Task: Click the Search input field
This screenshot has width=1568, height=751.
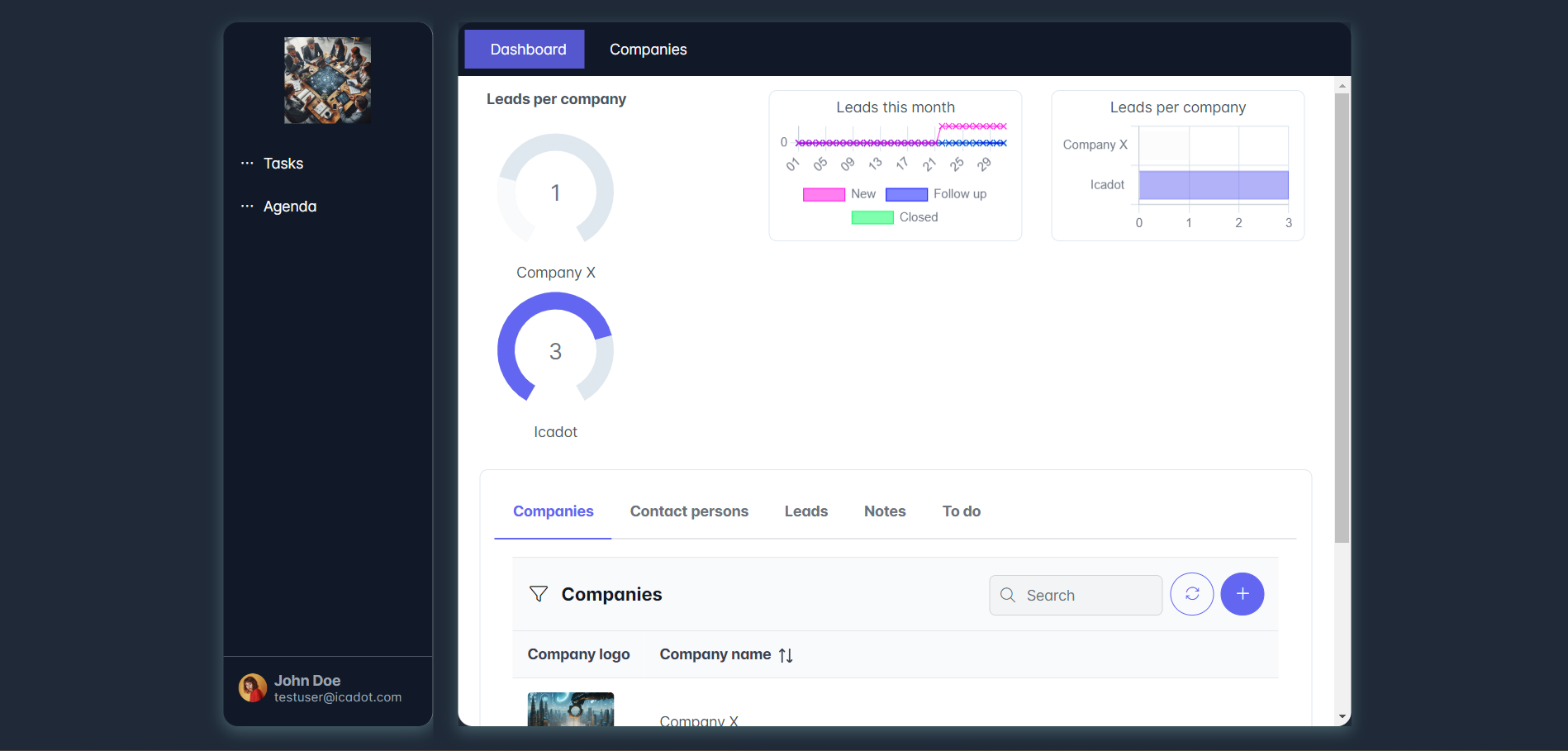Action: click(1076, 595)
